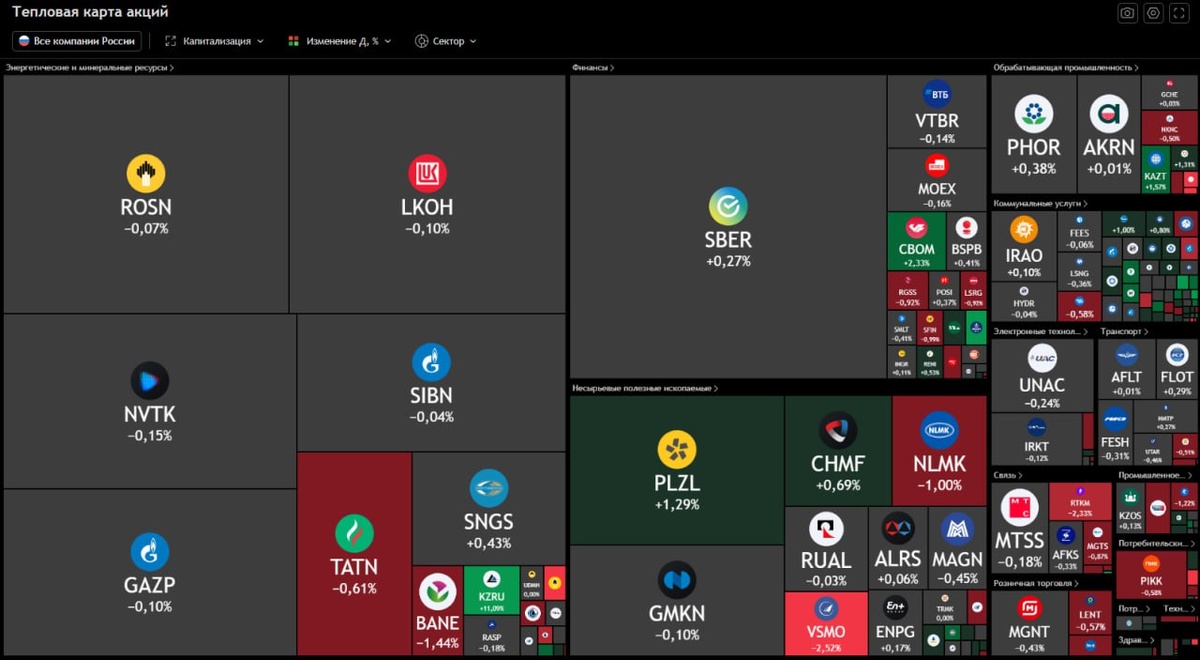This screenshot has width=1200, height=660.
Task: Click the Rusal logo in RUAL tile
Action: coord(826,529)
